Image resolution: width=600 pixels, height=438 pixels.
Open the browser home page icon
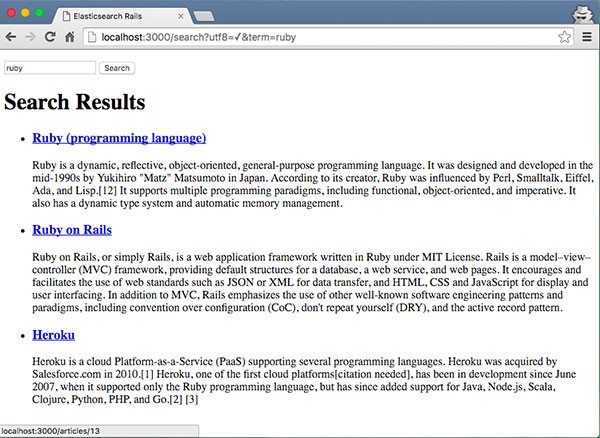pos(70,37)
